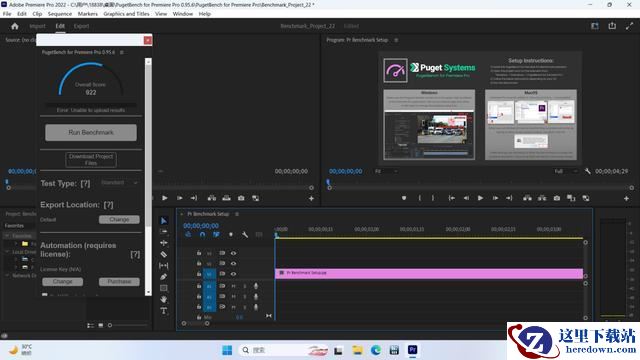Click Program monitor Extract button
This screenshot has width=640, height=360.
click(542, 198)
